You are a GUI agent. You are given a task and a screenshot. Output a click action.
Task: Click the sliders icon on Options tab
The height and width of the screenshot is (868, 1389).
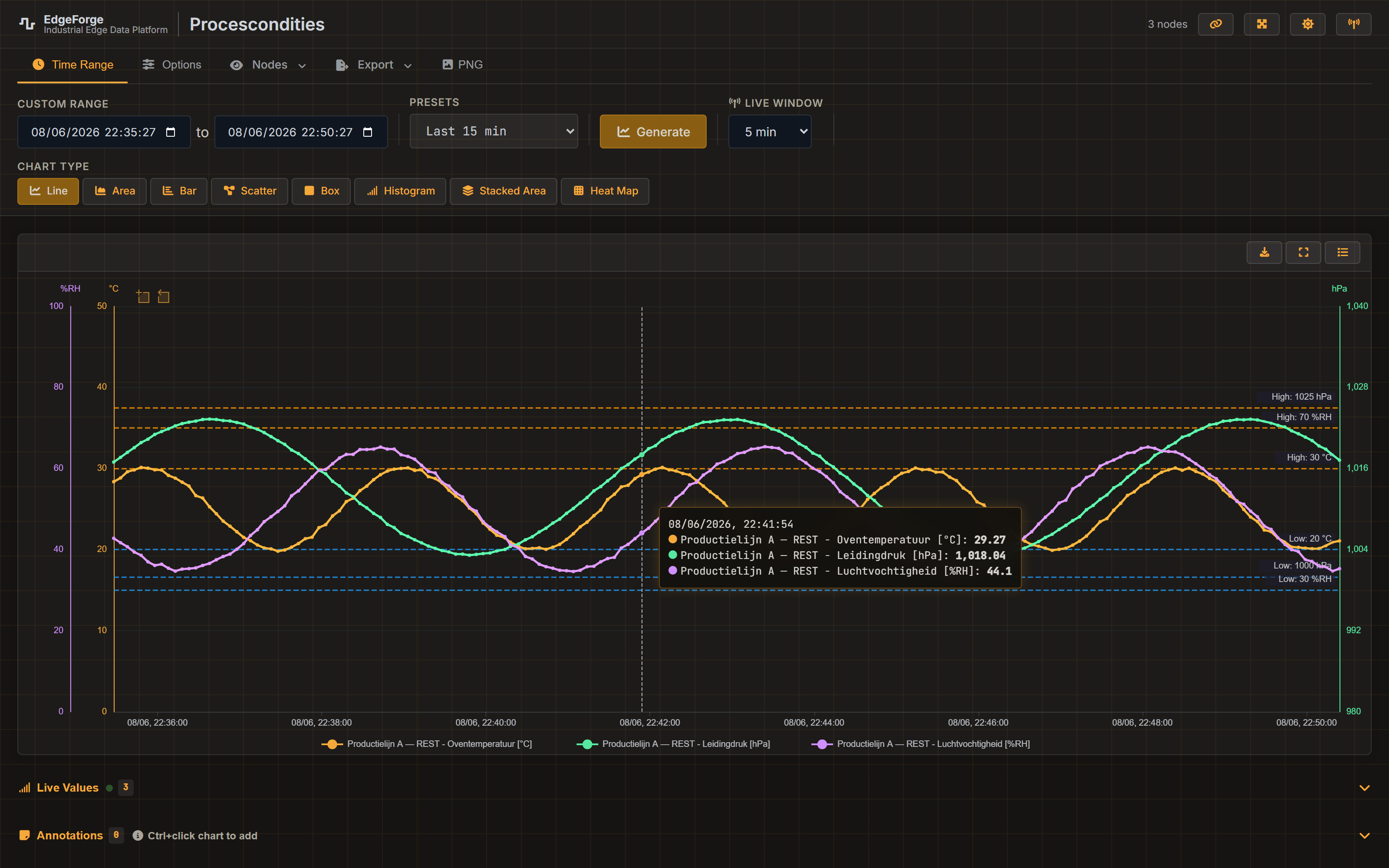click(148, 64)
